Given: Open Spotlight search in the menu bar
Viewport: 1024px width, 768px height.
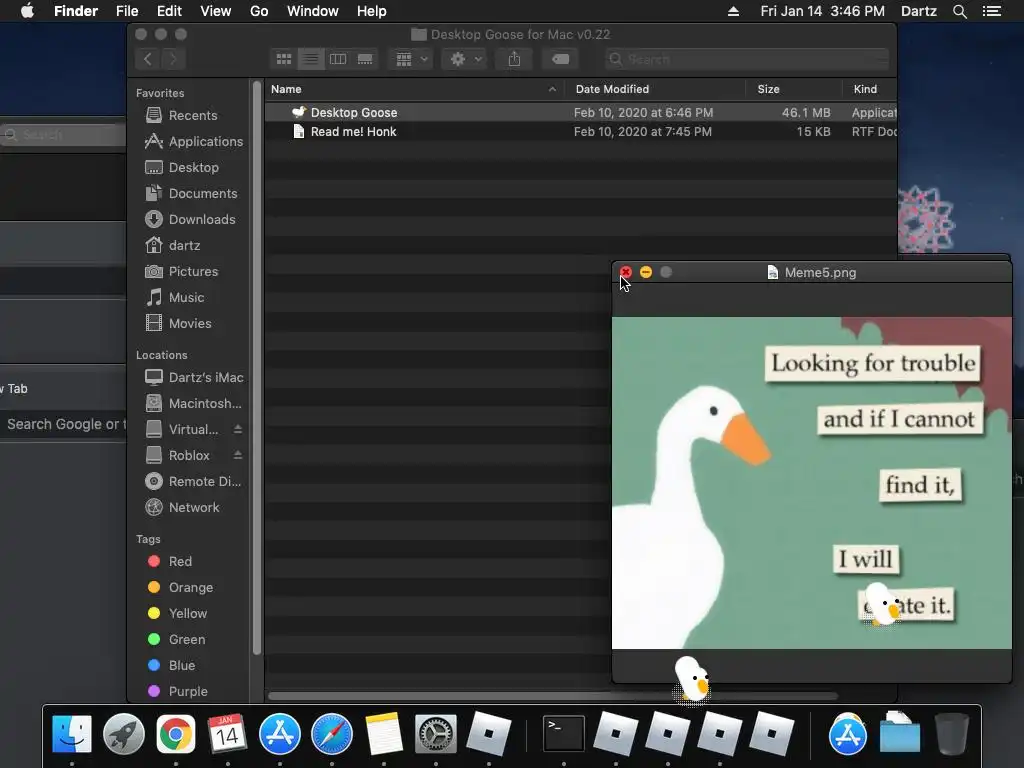Looking at the screenshot, I should coord(959,11).
